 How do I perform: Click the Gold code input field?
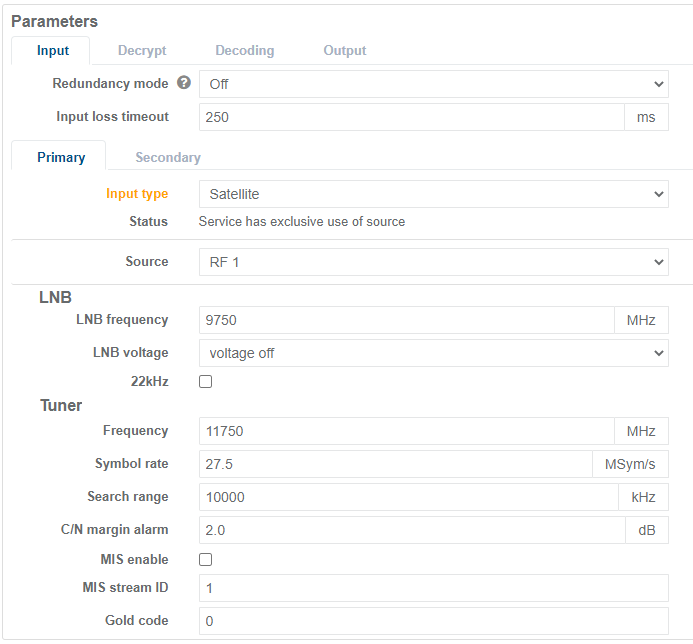pos(433,621)
